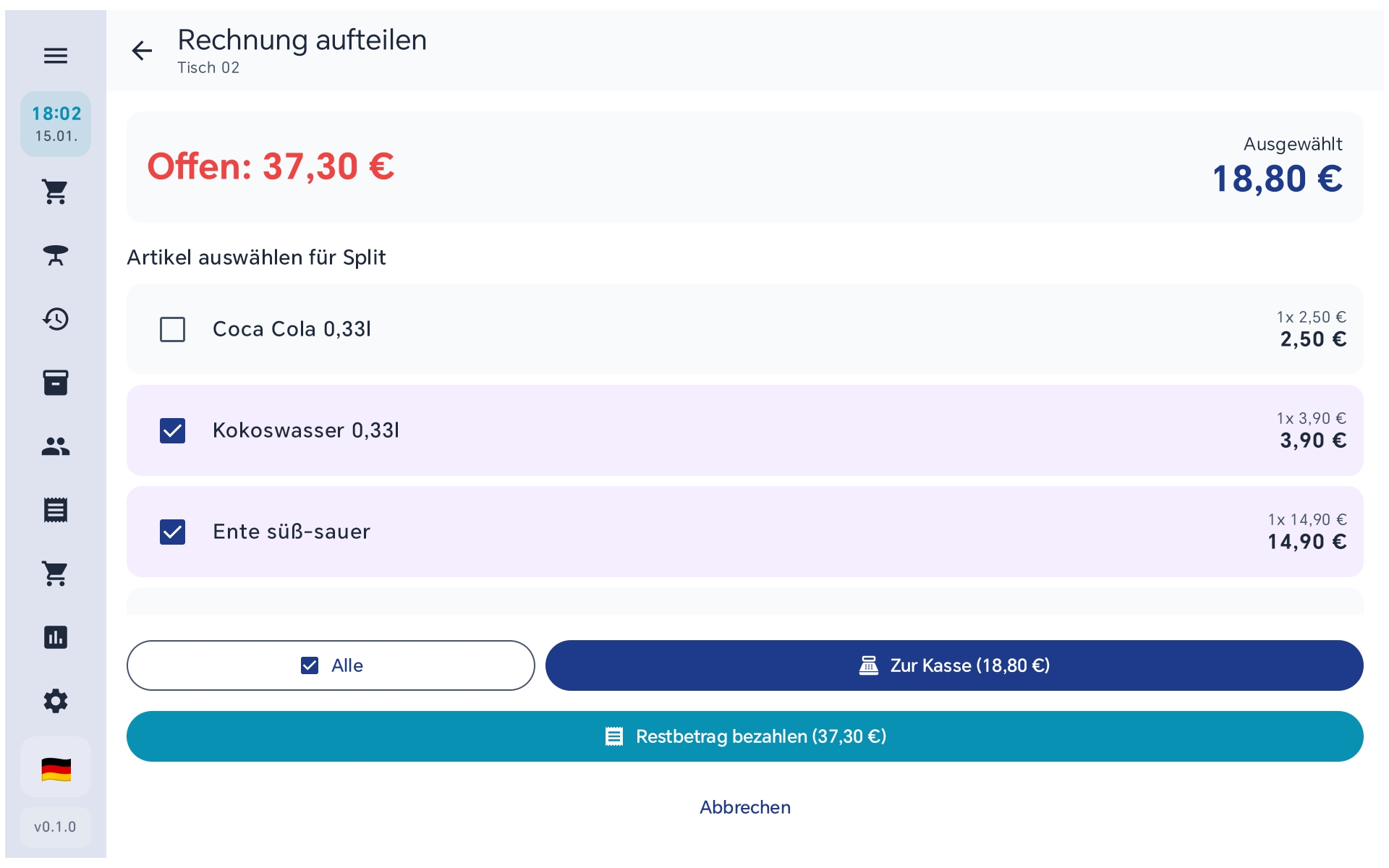Open the hamburger menu in sidebar
This screenshot has width=1389, height=868.
[56, 56]
